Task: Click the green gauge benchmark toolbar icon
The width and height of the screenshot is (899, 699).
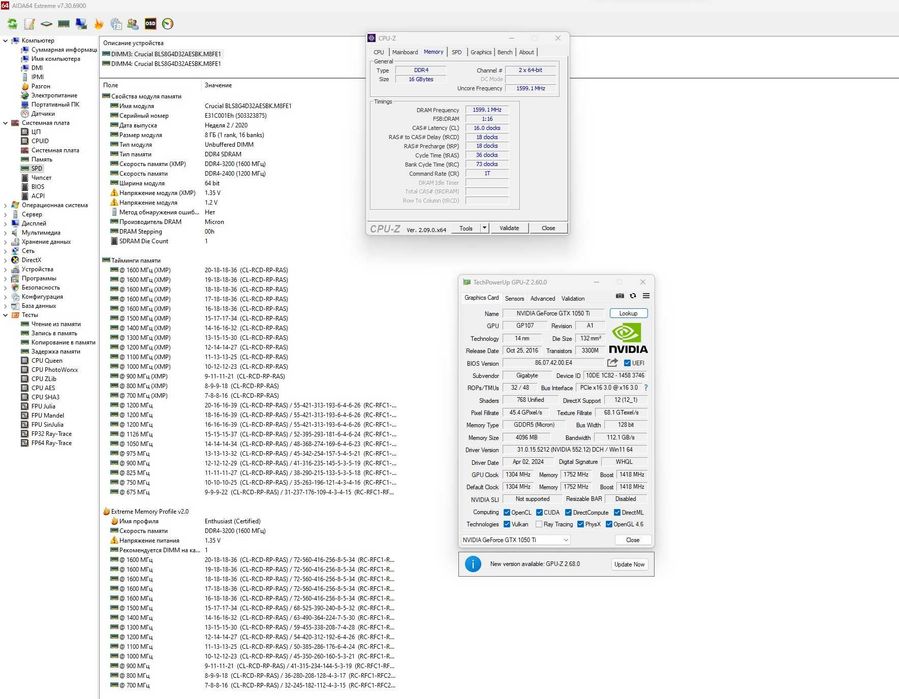Action: 167,24
